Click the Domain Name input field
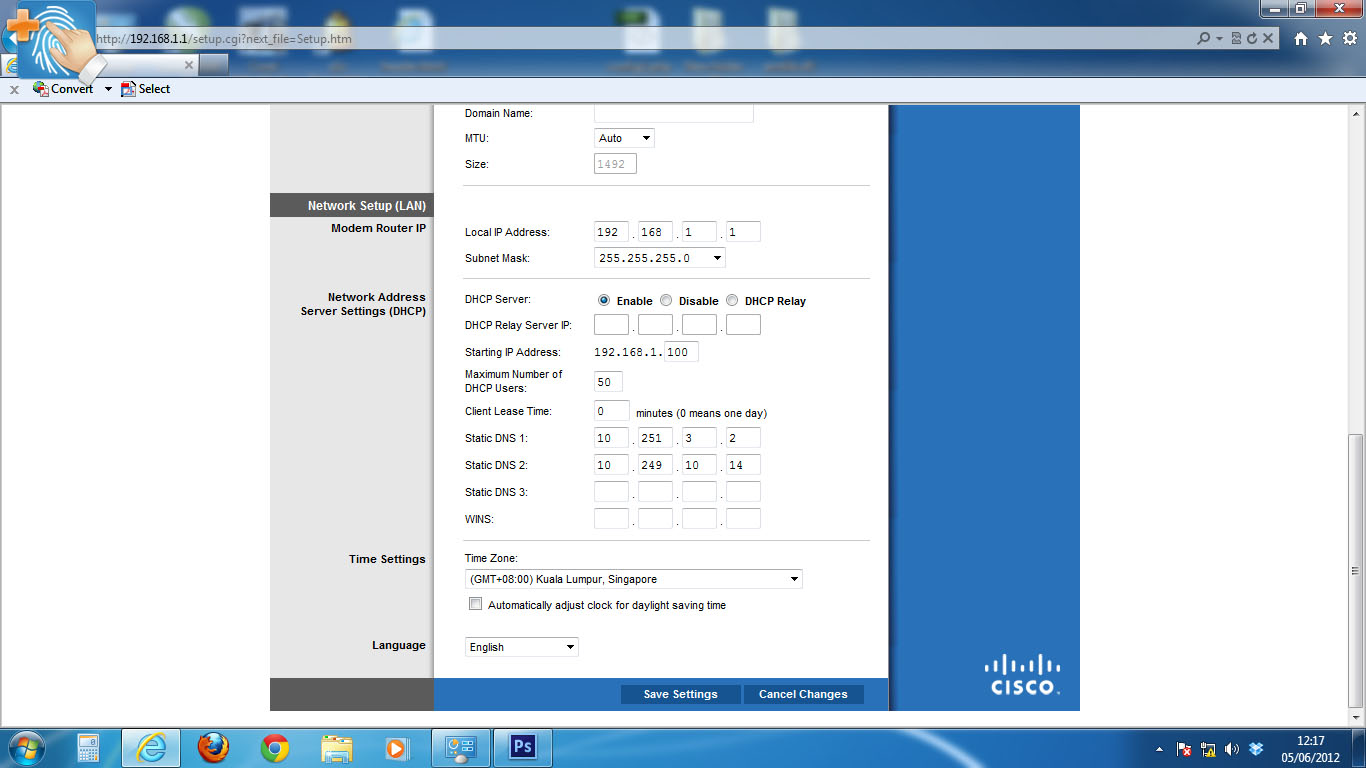The image size is (1366, 768). click(x=673, y=112)
